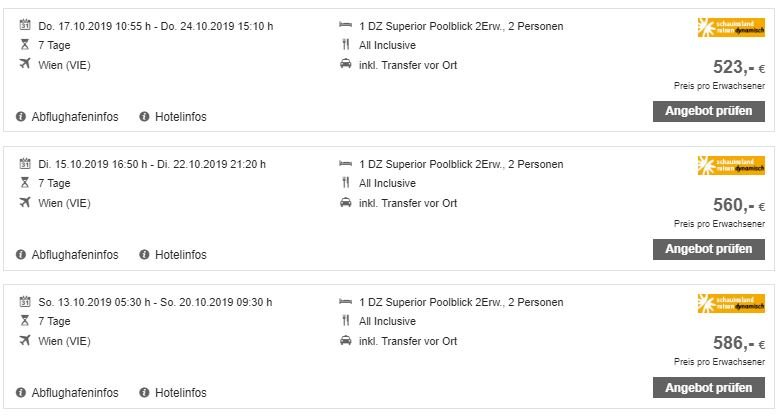Image resolution: width=784 pixels, height=417 pixels.
Task: Click calendar icon of 17.10.2019 offer
Action: pyautogui.click(x=24, y=24)
